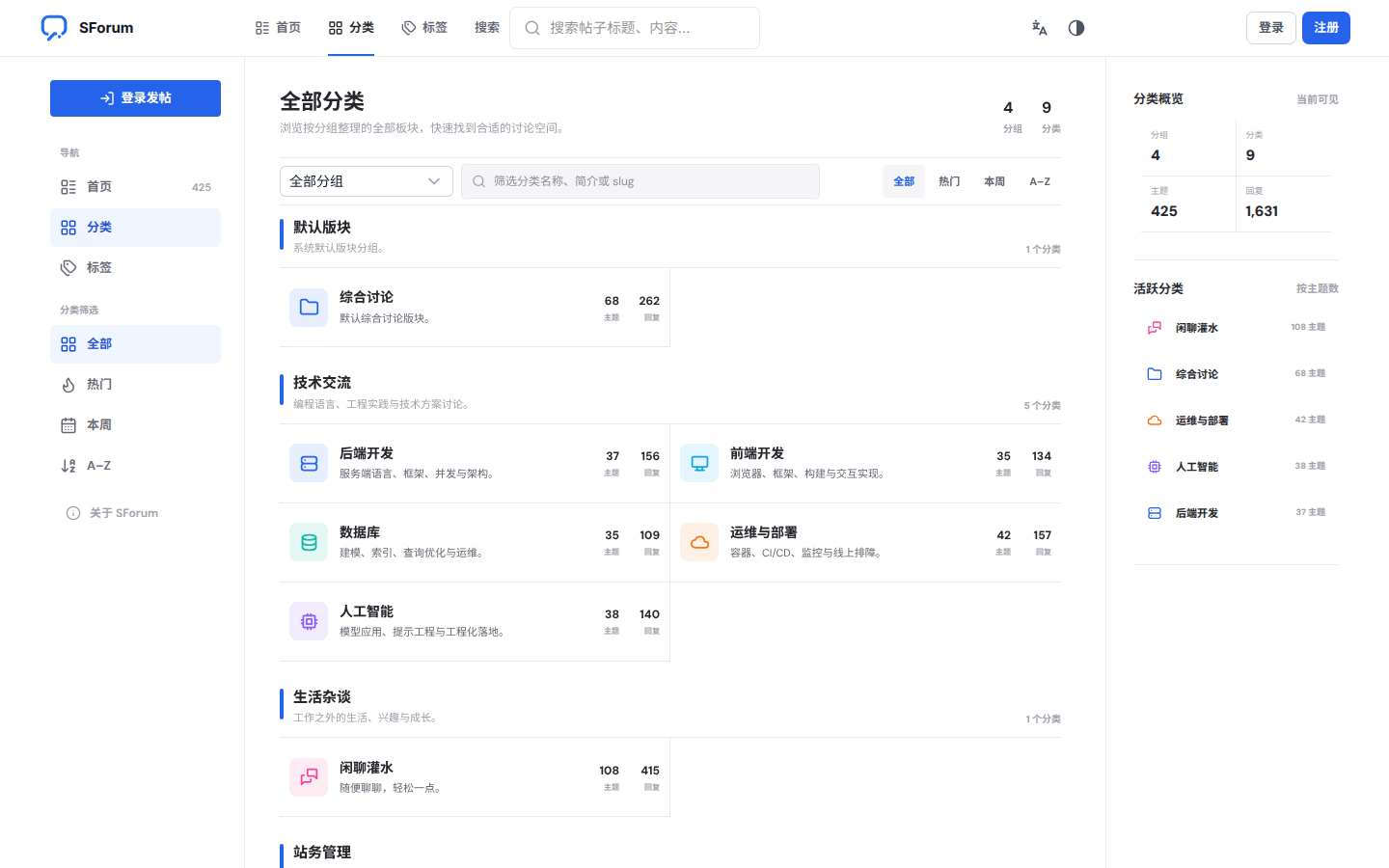The image size is (1389, 868).
Task: Choose 热门 in the sidebar 分类筛选
Action: coord(135,385)
